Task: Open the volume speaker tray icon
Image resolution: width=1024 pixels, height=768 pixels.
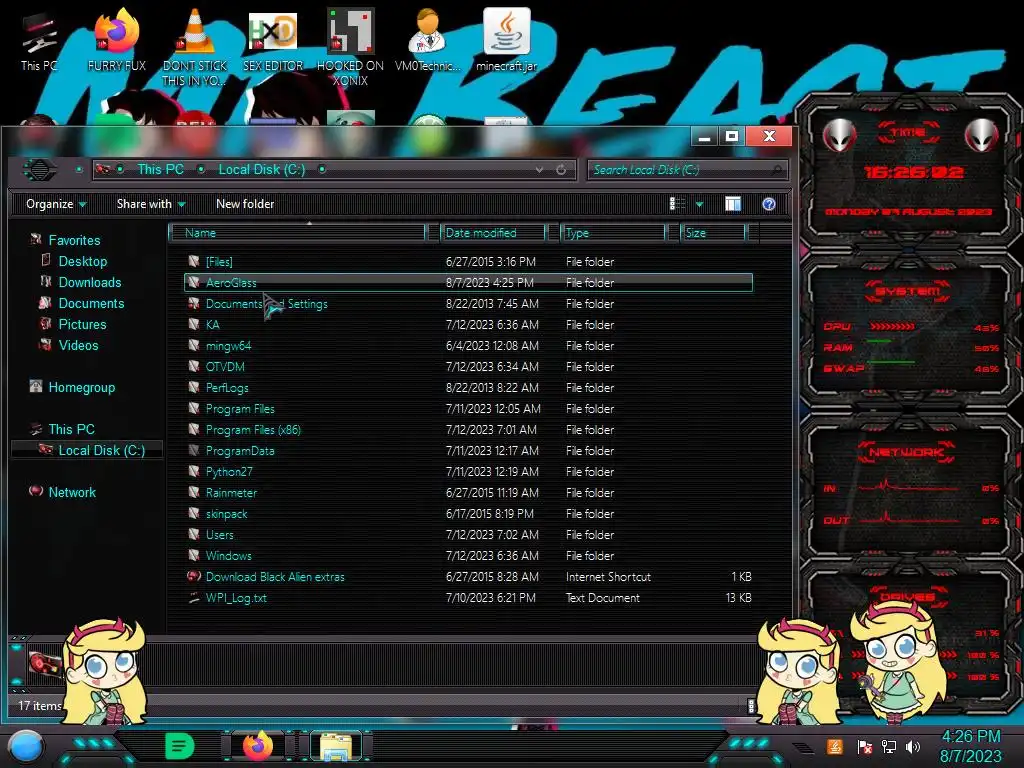Action: pyautogui.click(x=913, y=746)
